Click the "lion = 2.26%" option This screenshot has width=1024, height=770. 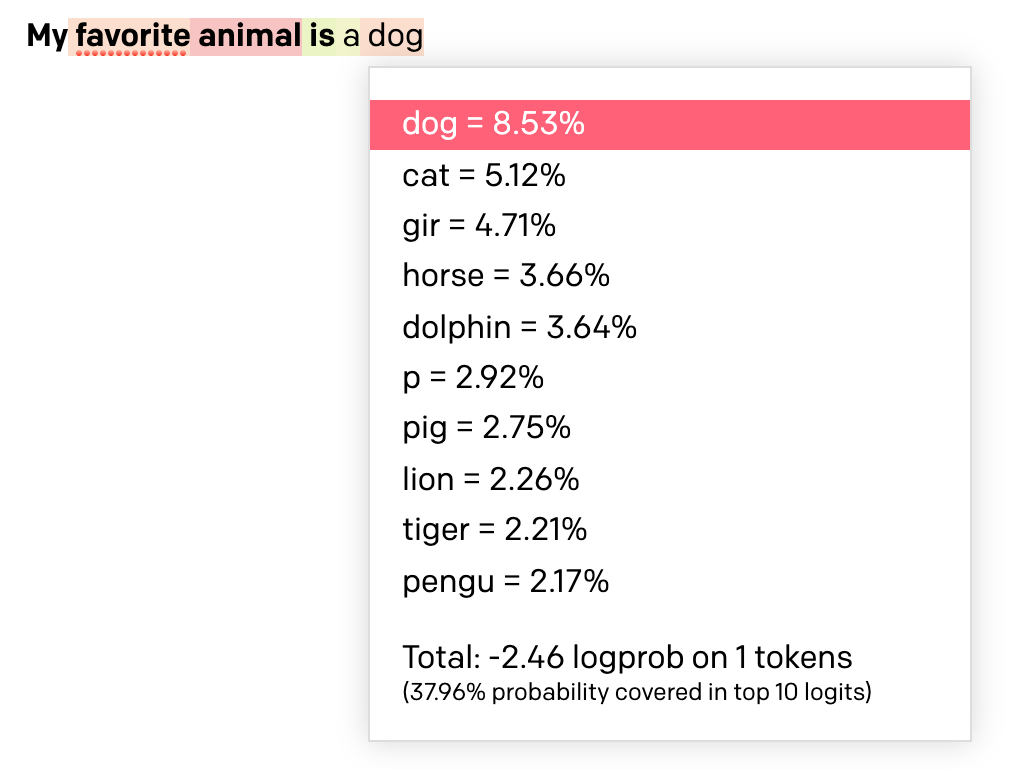(x=490, y=479)
